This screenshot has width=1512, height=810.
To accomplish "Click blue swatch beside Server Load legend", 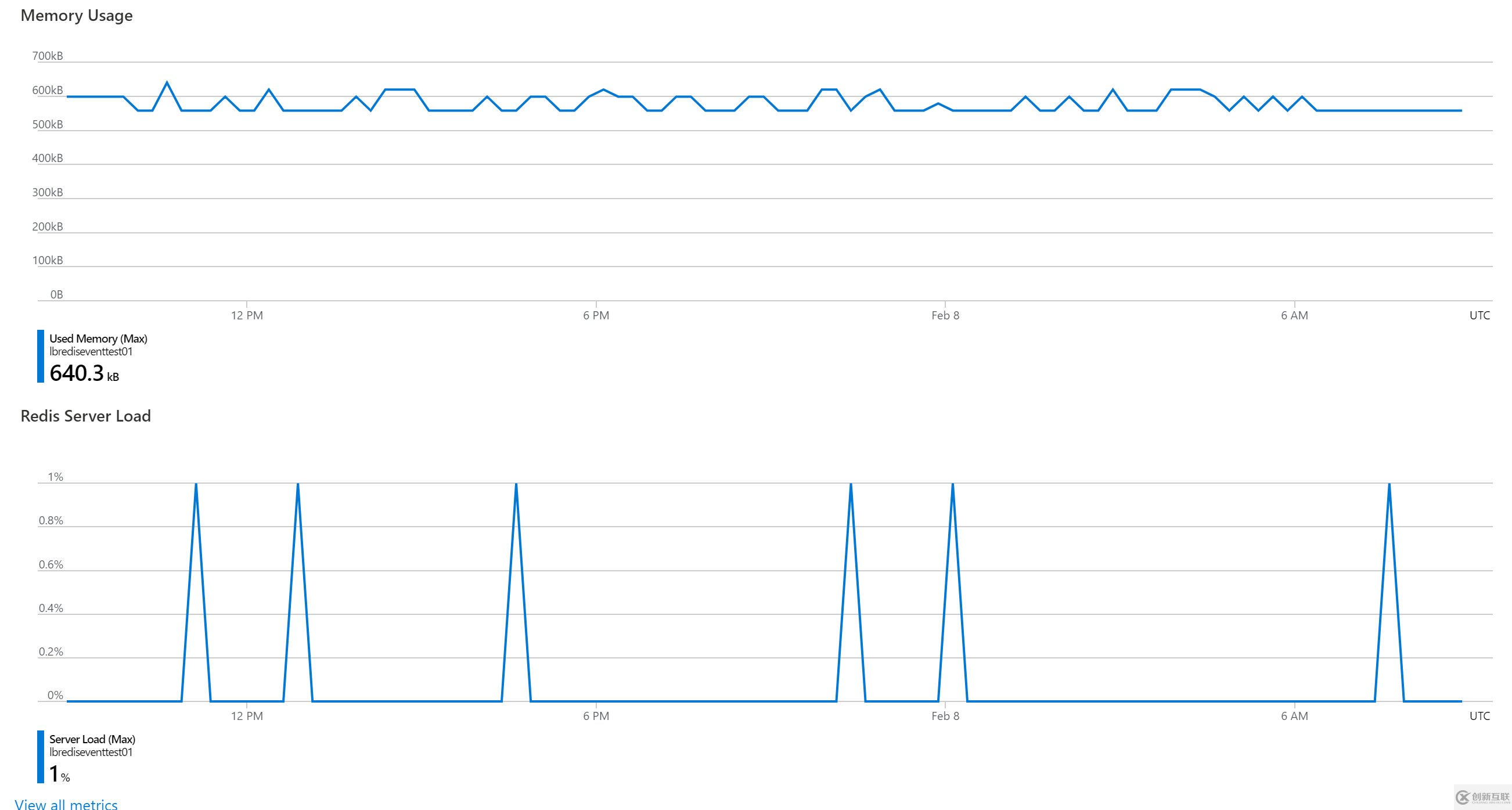I will coord(41,757).
